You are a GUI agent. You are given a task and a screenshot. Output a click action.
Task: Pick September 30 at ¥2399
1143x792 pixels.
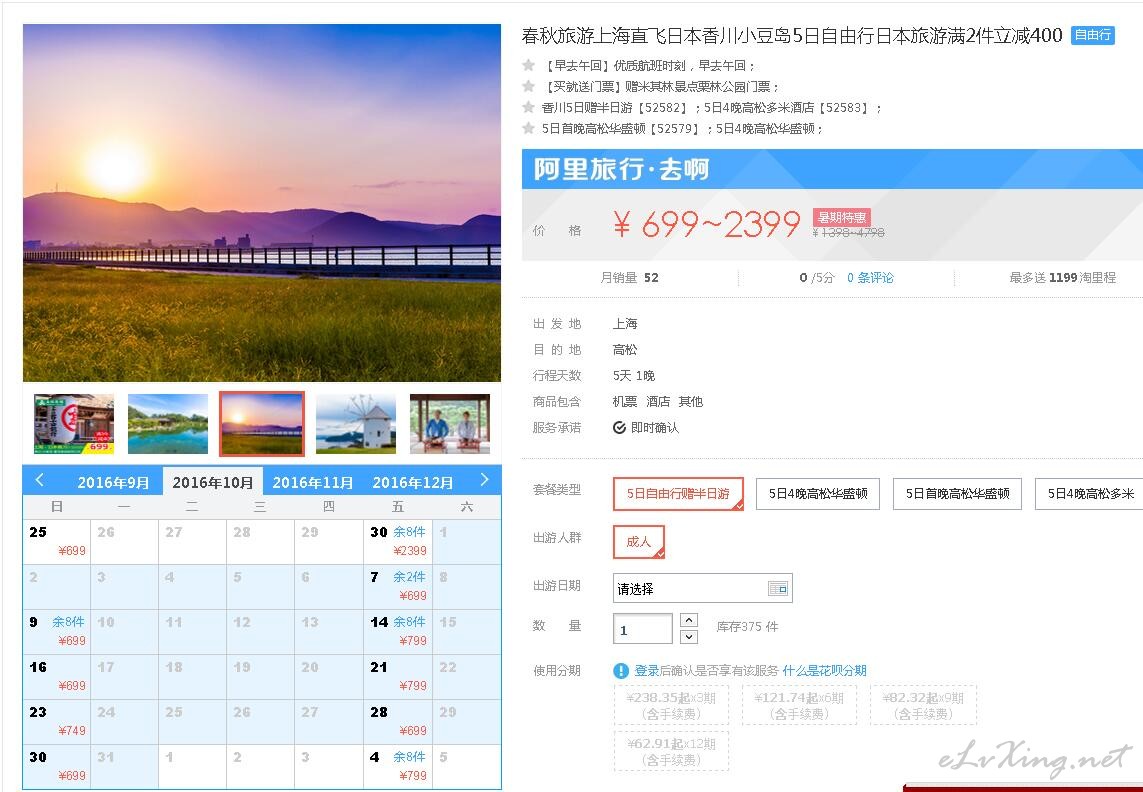tap(398, 541)
